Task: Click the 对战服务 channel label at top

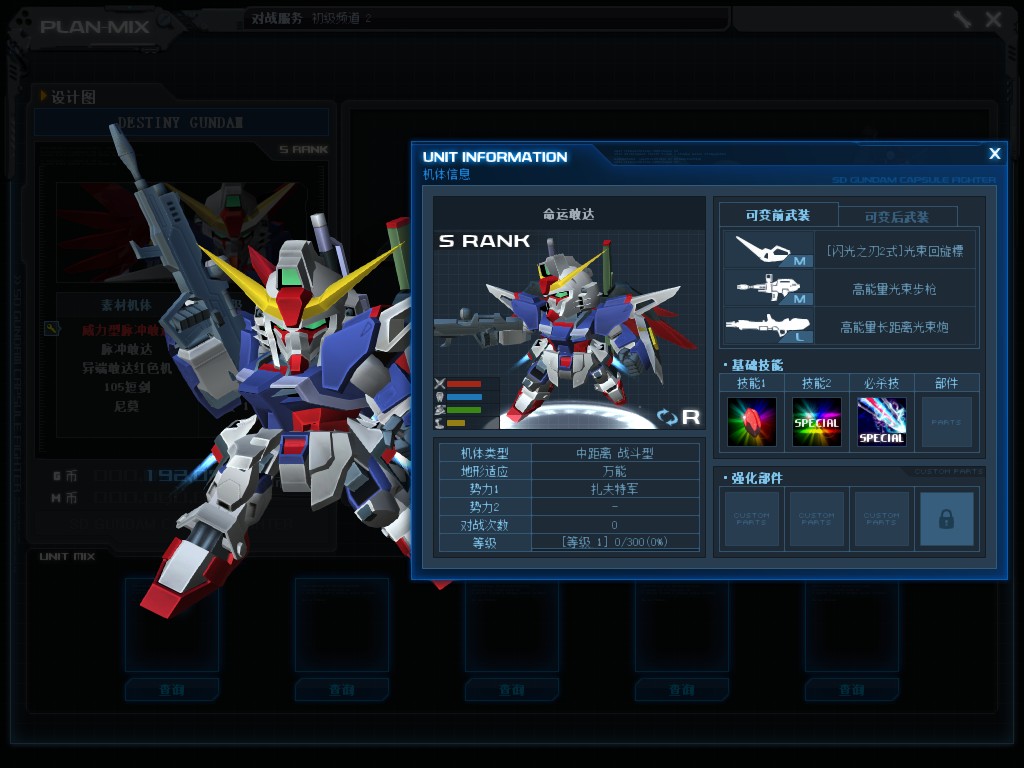Action: 277,18
